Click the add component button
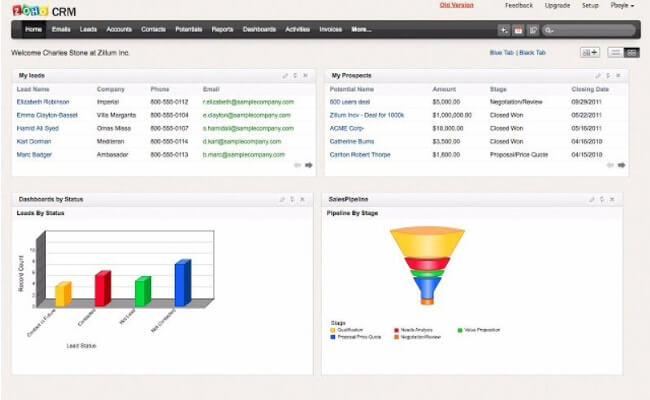650x400 pixels. [590, 53]
